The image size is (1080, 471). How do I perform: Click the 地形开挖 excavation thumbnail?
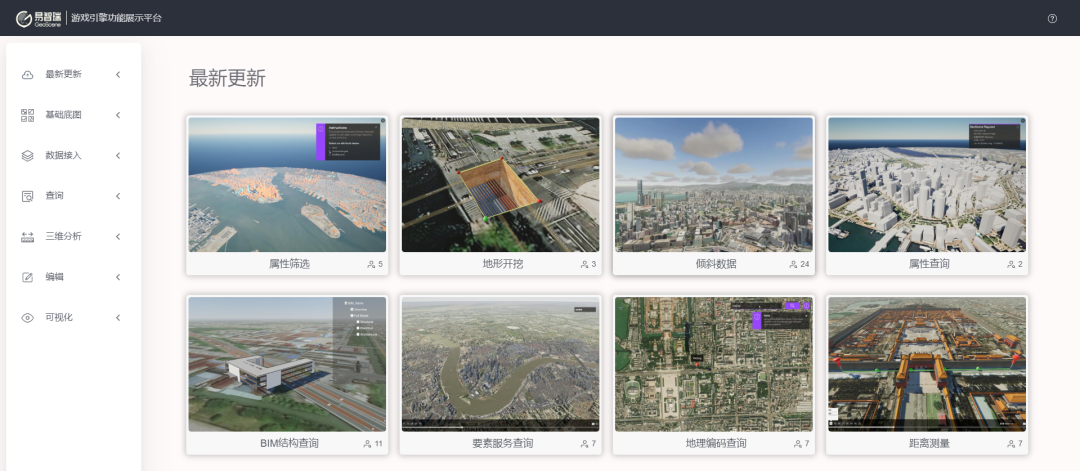pyautogui.click(x=501, y=185)
